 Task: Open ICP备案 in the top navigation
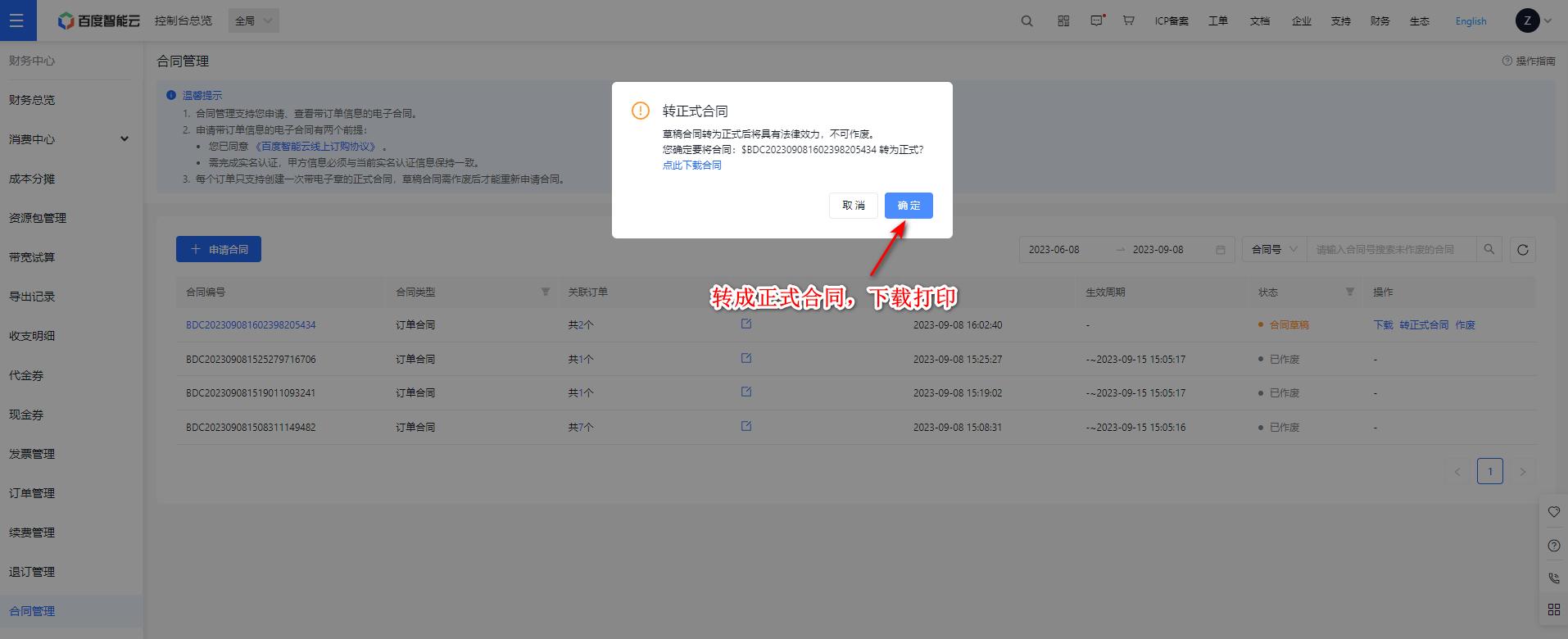coord(1171,21)
